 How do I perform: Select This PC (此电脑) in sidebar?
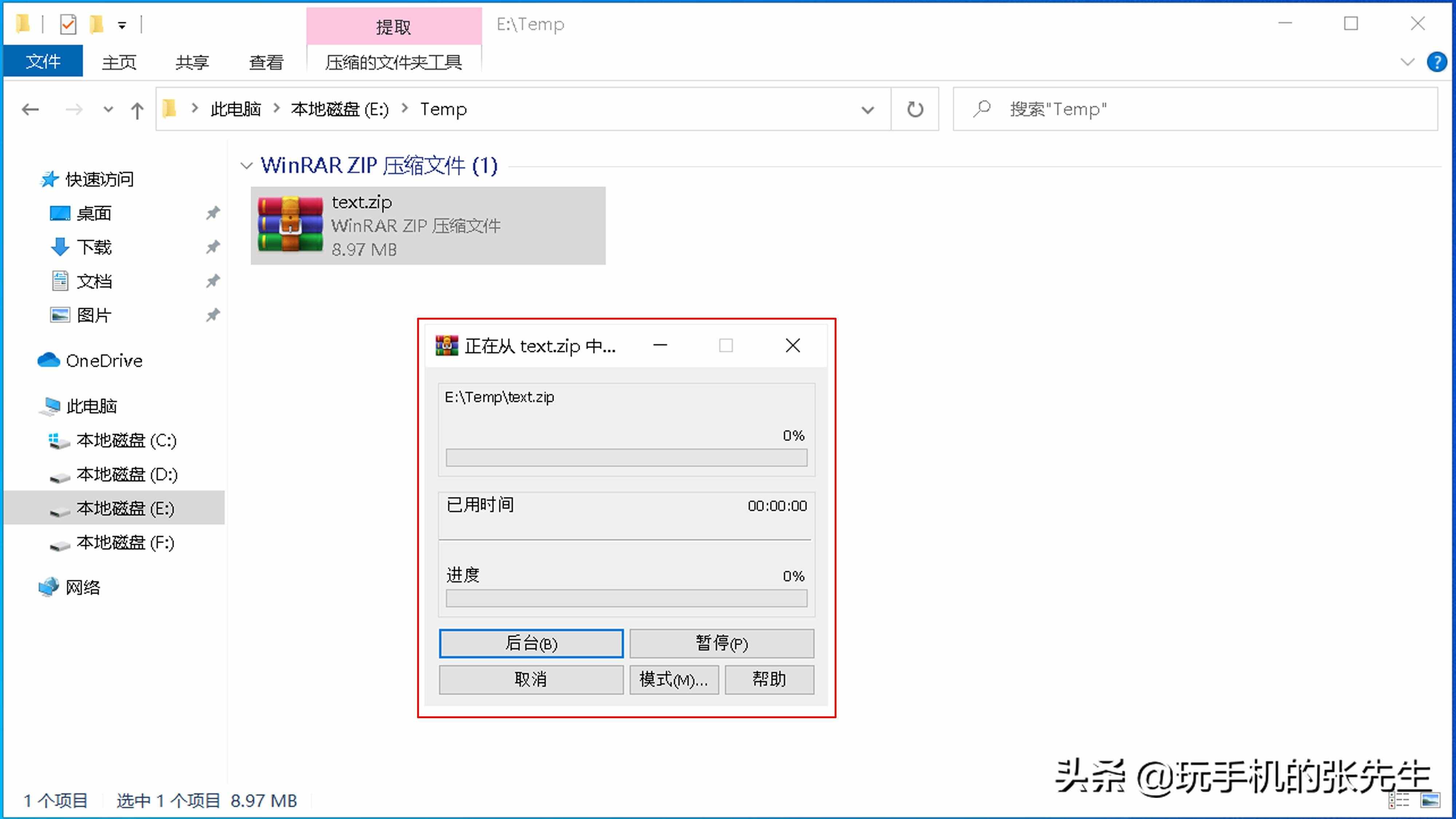pyautogui.click(x=78, y=406)
